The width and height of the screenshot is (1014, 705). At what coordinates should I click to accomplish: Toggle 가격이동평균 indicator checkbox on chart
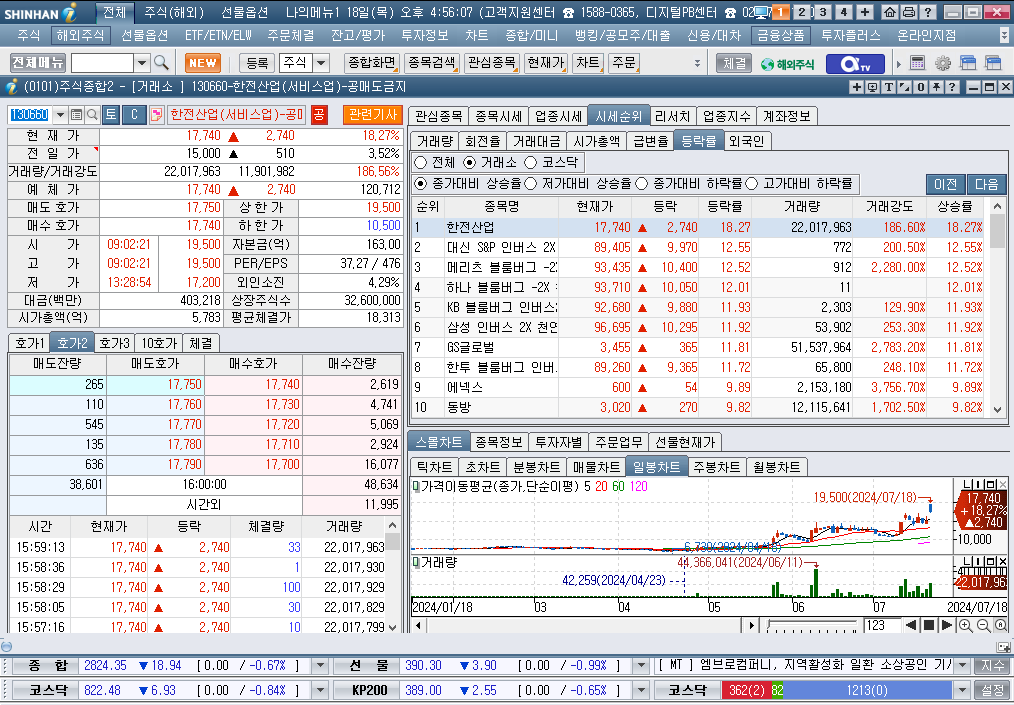[416, 486]
